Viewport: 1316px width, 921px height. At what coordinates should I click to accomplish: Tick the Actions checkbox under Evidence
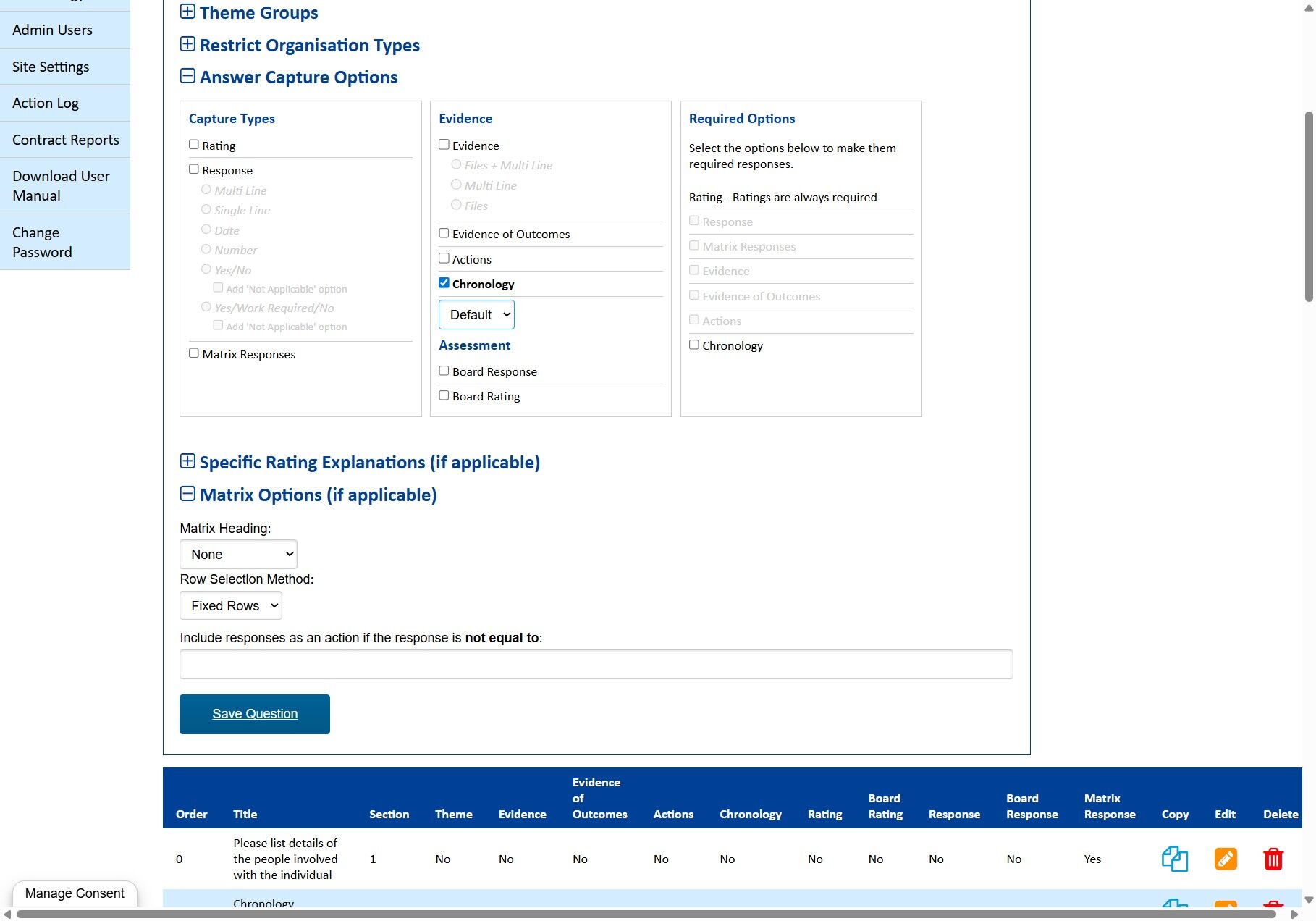[x=444, y=258]
